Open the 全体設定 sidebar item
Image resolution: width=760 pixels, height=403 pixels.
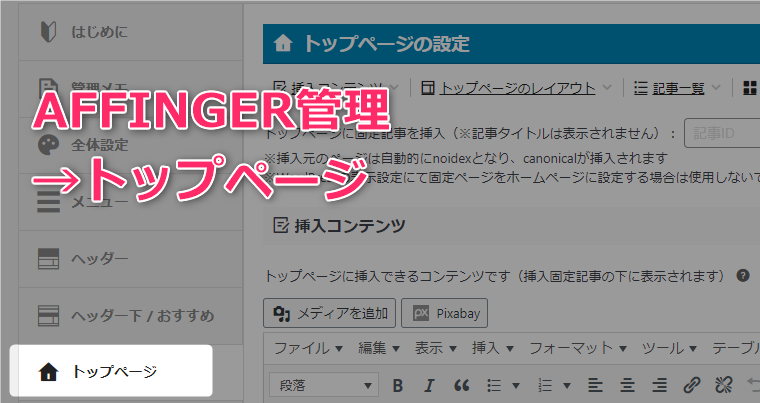130,145
